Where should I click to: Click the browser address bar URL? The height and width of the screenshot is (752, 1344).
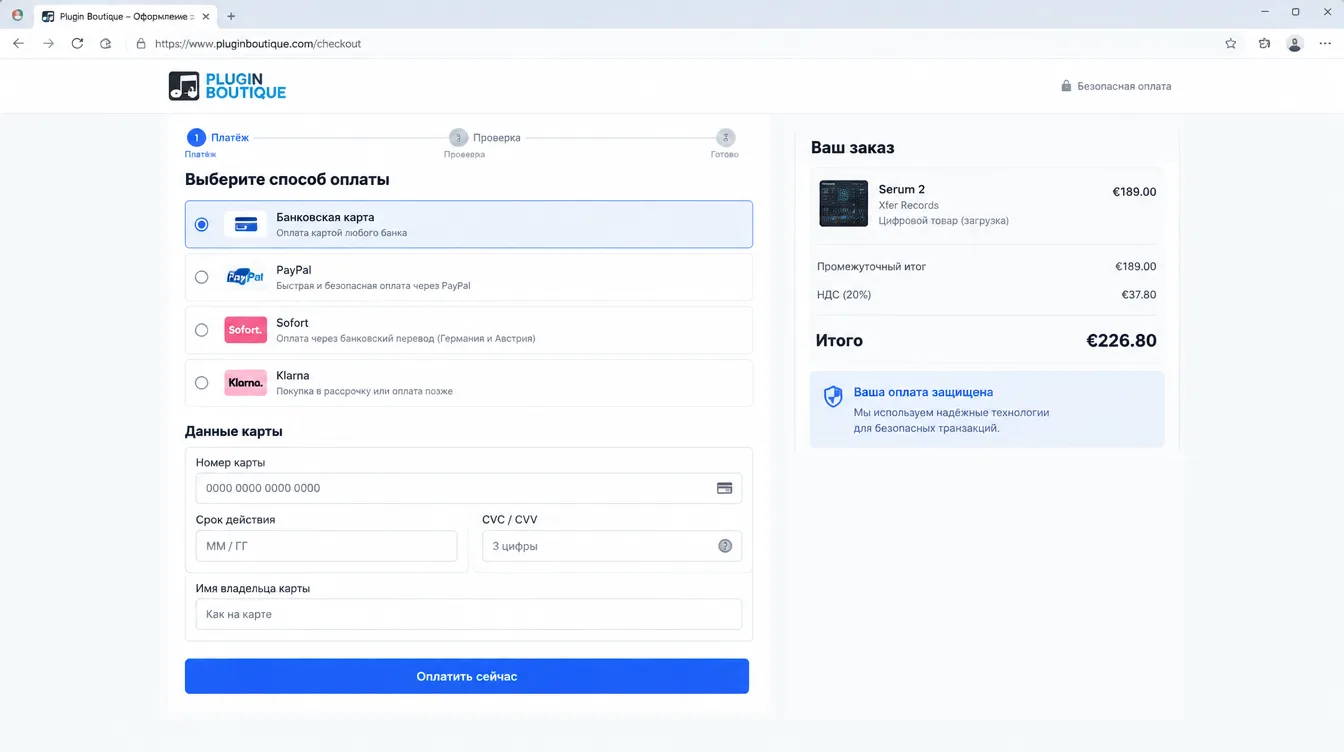pyautogui.click(x=258, y=44)
